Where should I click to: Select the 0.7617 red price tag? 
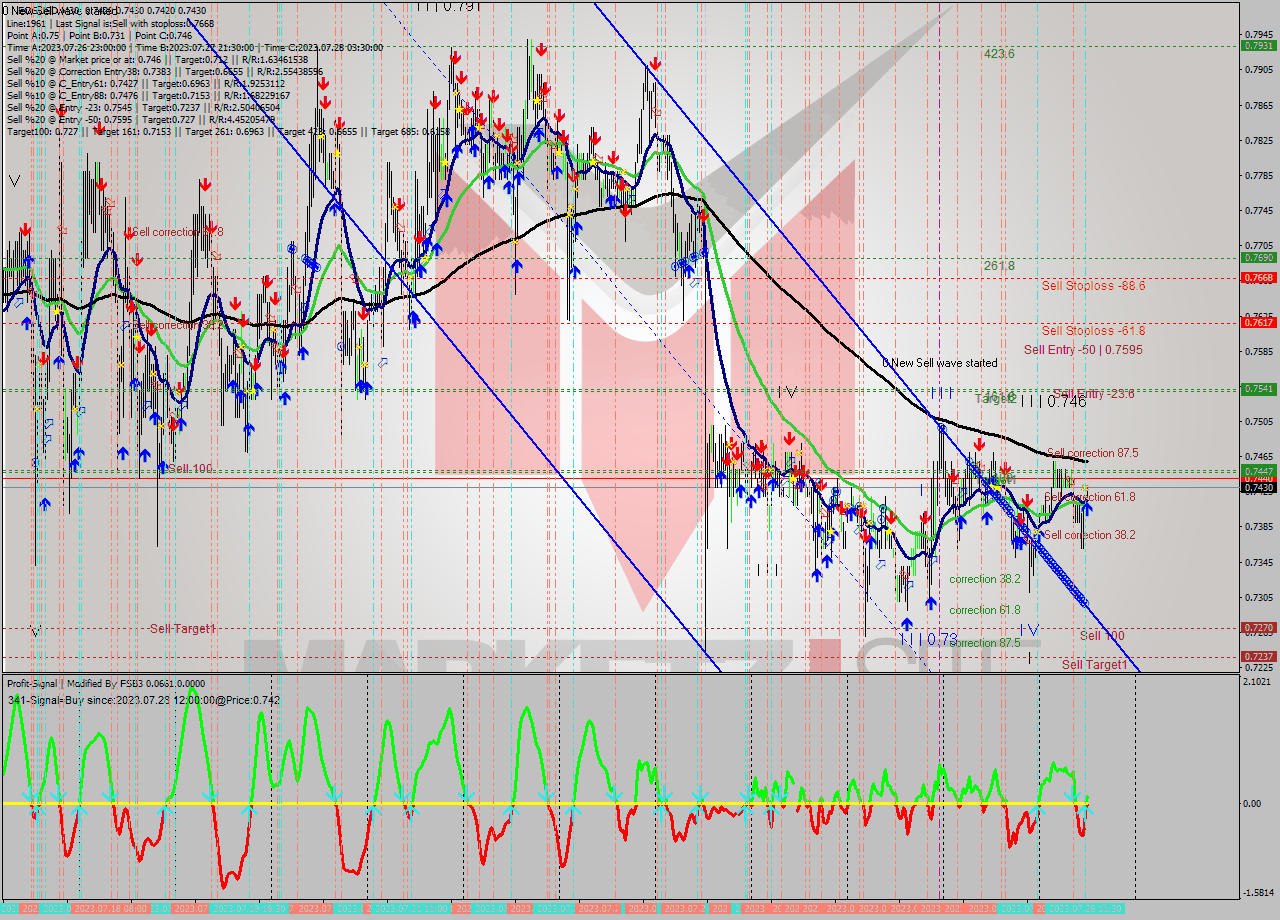tap(1258, 322)
